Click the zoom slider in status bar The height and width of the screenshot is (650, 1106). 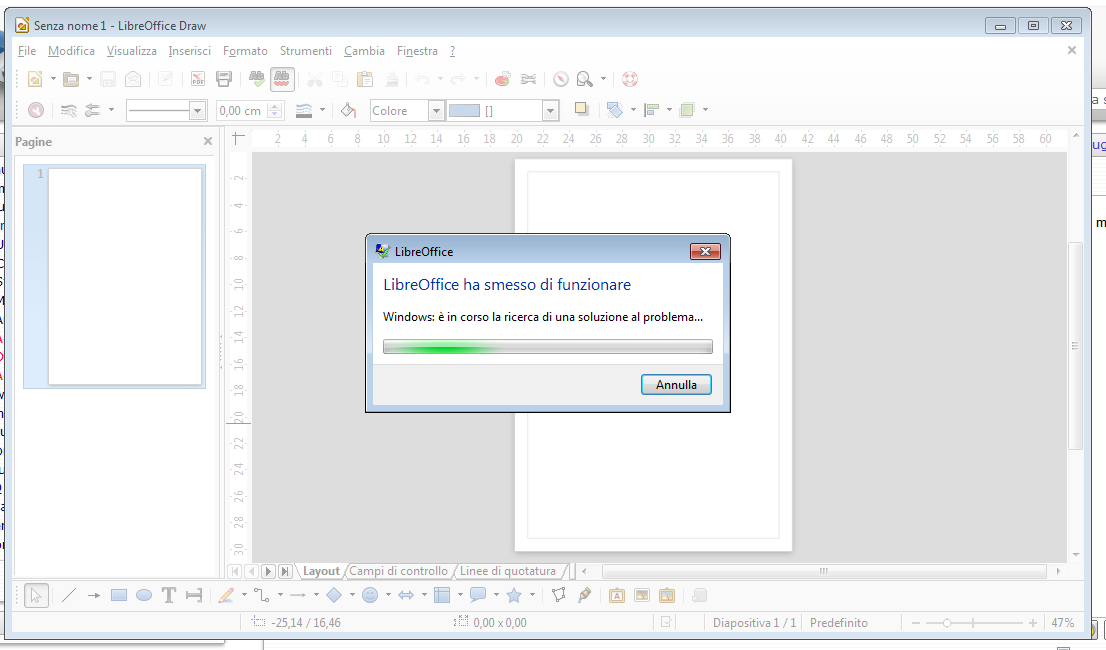coord(973,623)
